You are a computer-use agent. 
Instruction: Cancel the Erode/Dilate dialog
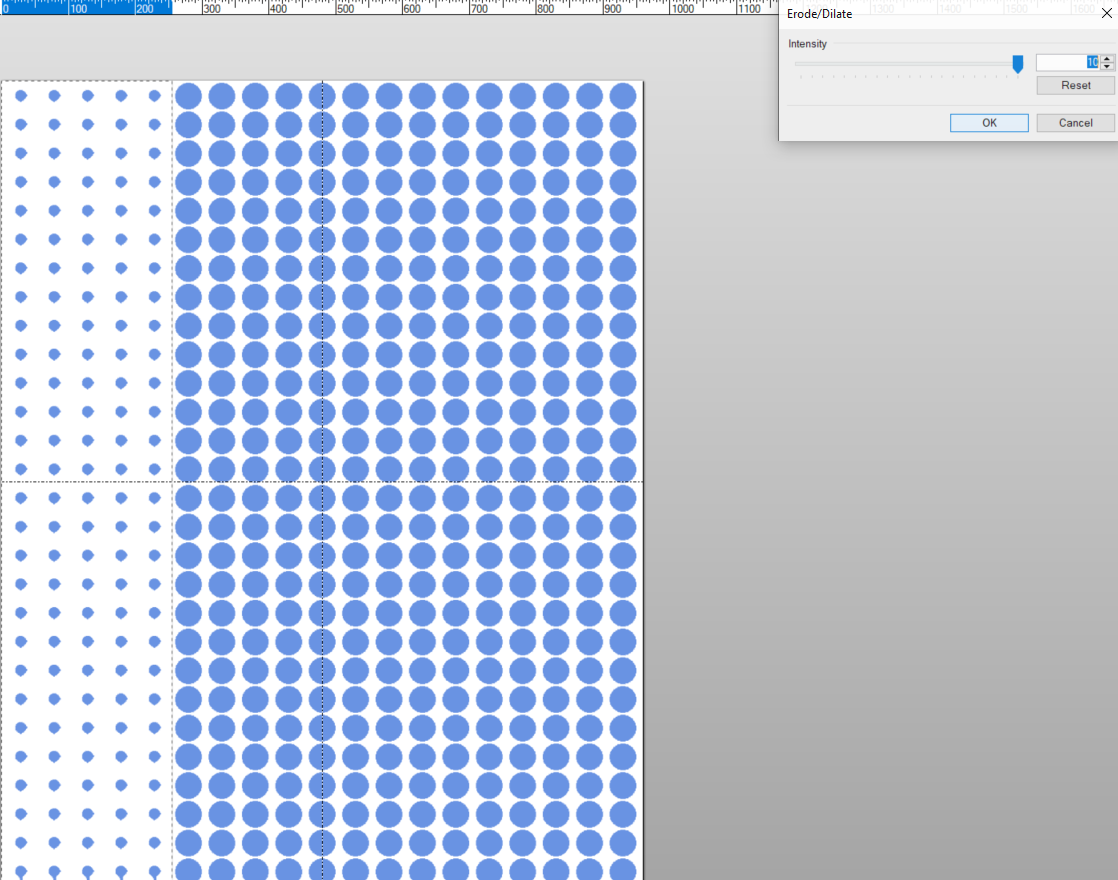(1075, 123)
